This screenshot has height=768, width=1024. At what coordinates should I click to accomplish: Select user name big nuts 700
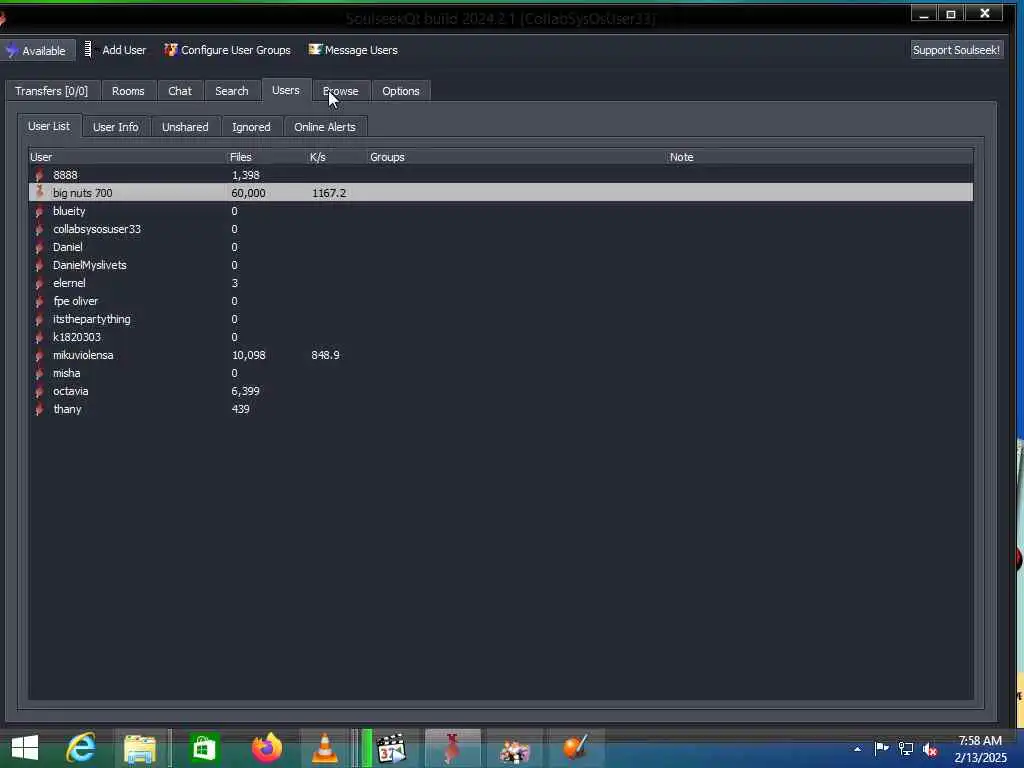82,193
